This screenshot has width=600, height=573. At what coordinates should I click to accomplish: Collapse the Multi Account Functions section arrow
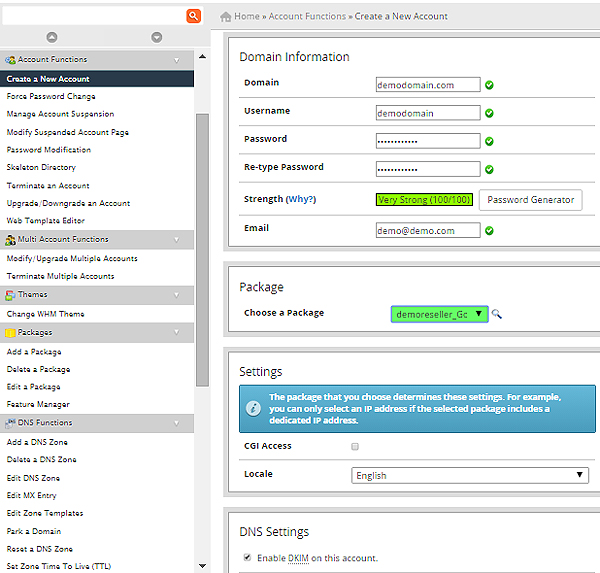177,240
